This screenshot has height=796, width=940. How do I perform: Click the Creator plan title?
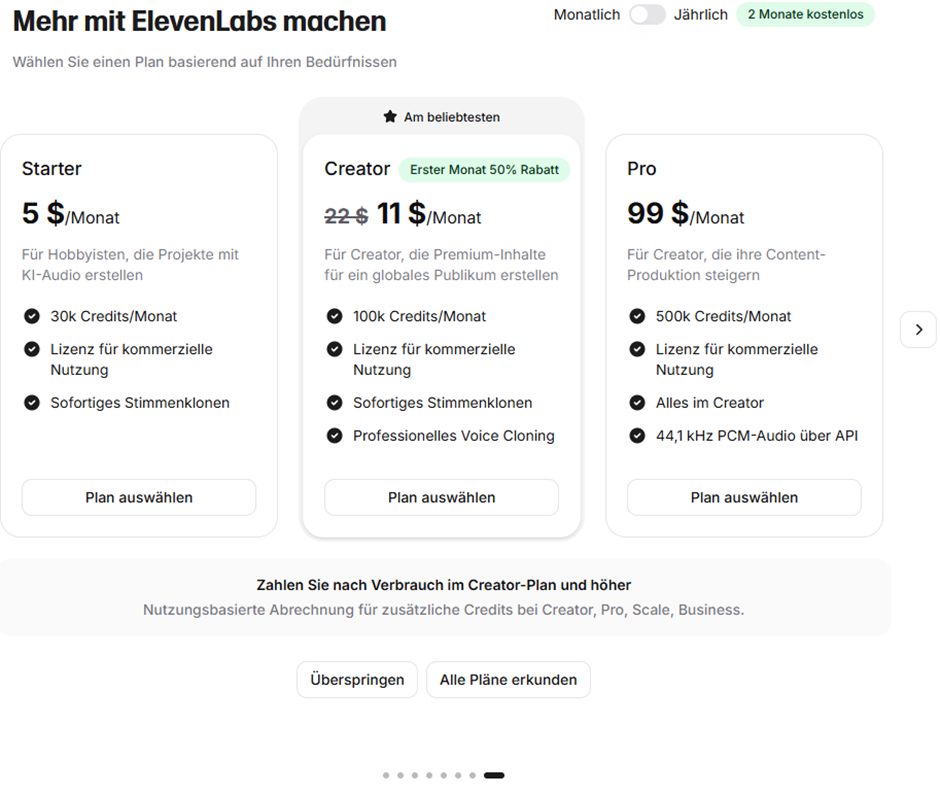click(x=357, y=168)
